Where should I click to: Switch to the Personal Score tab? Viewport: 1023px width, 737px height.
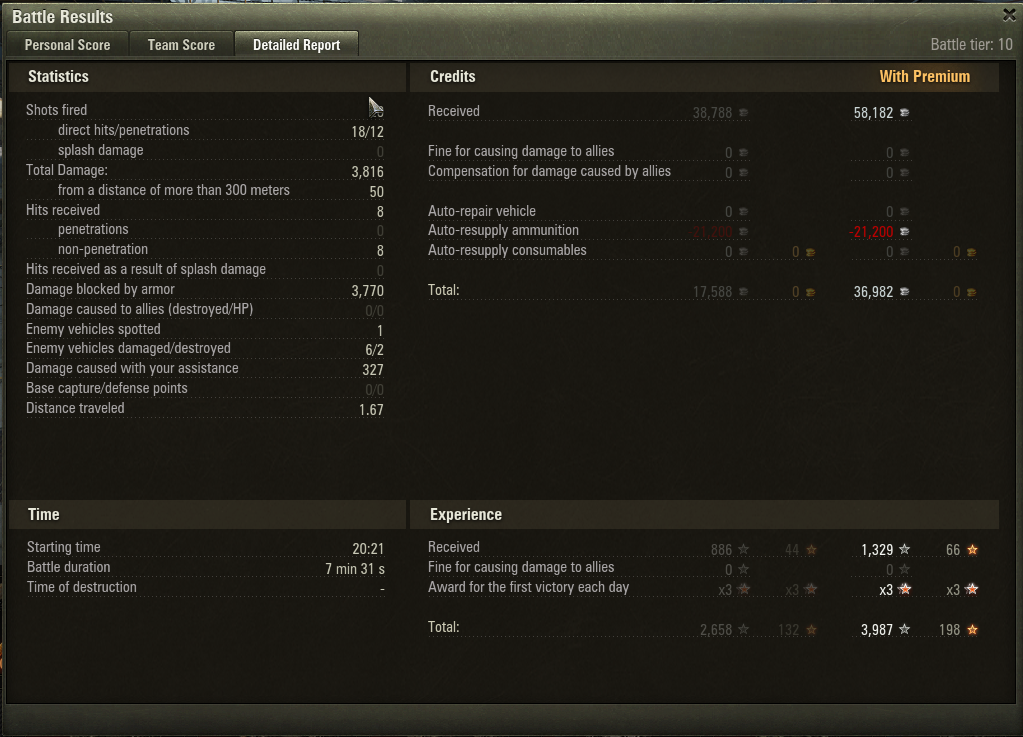point(67,45)
